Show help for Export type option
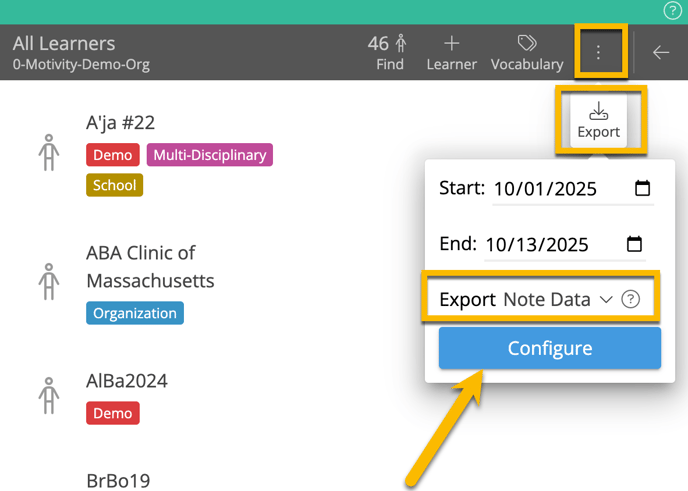Screen dimensions: 688x491 (630, 299)
